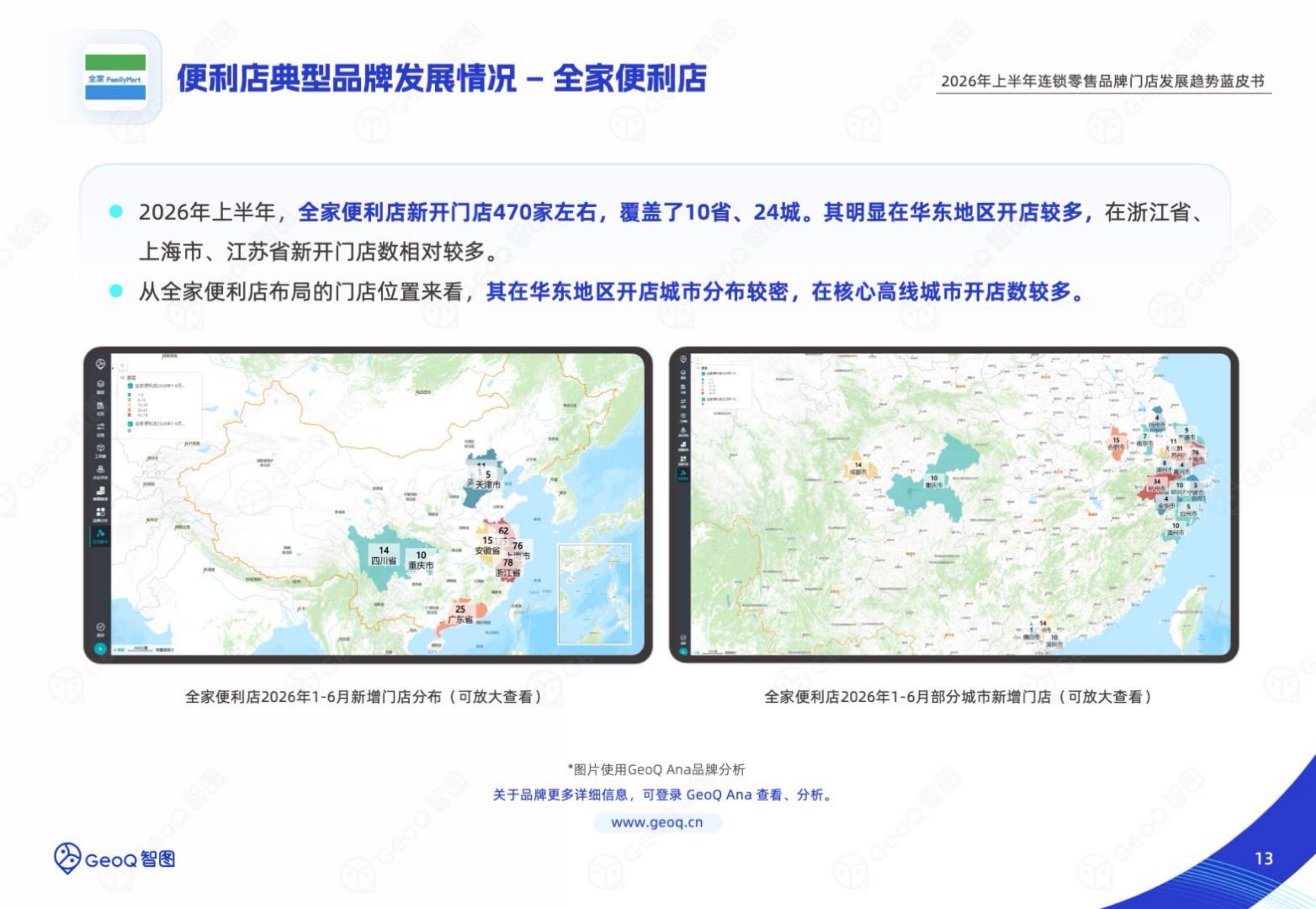Click the blue line about logging into GeoQ Ana
The height and width of the screenshot is (909, 1316).
pos(663,794)
